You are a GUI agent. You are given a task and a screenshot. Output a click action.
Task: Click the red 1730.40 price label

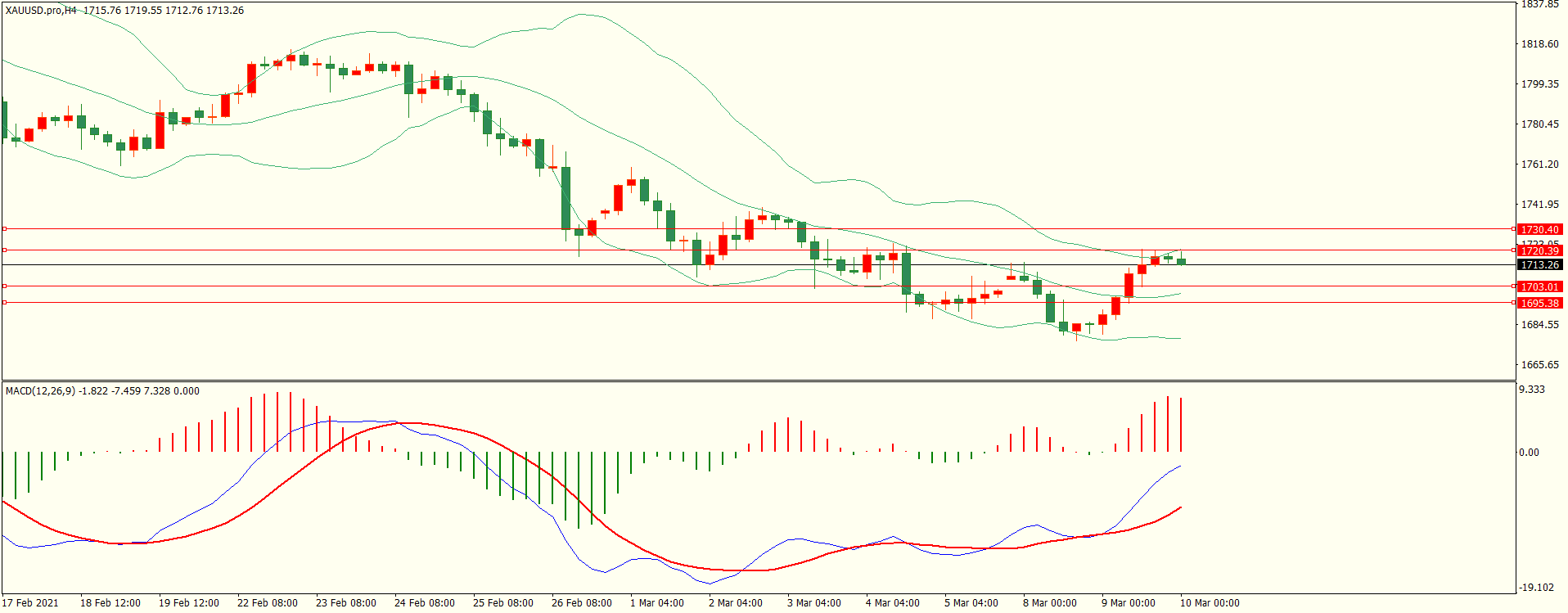1539,230
